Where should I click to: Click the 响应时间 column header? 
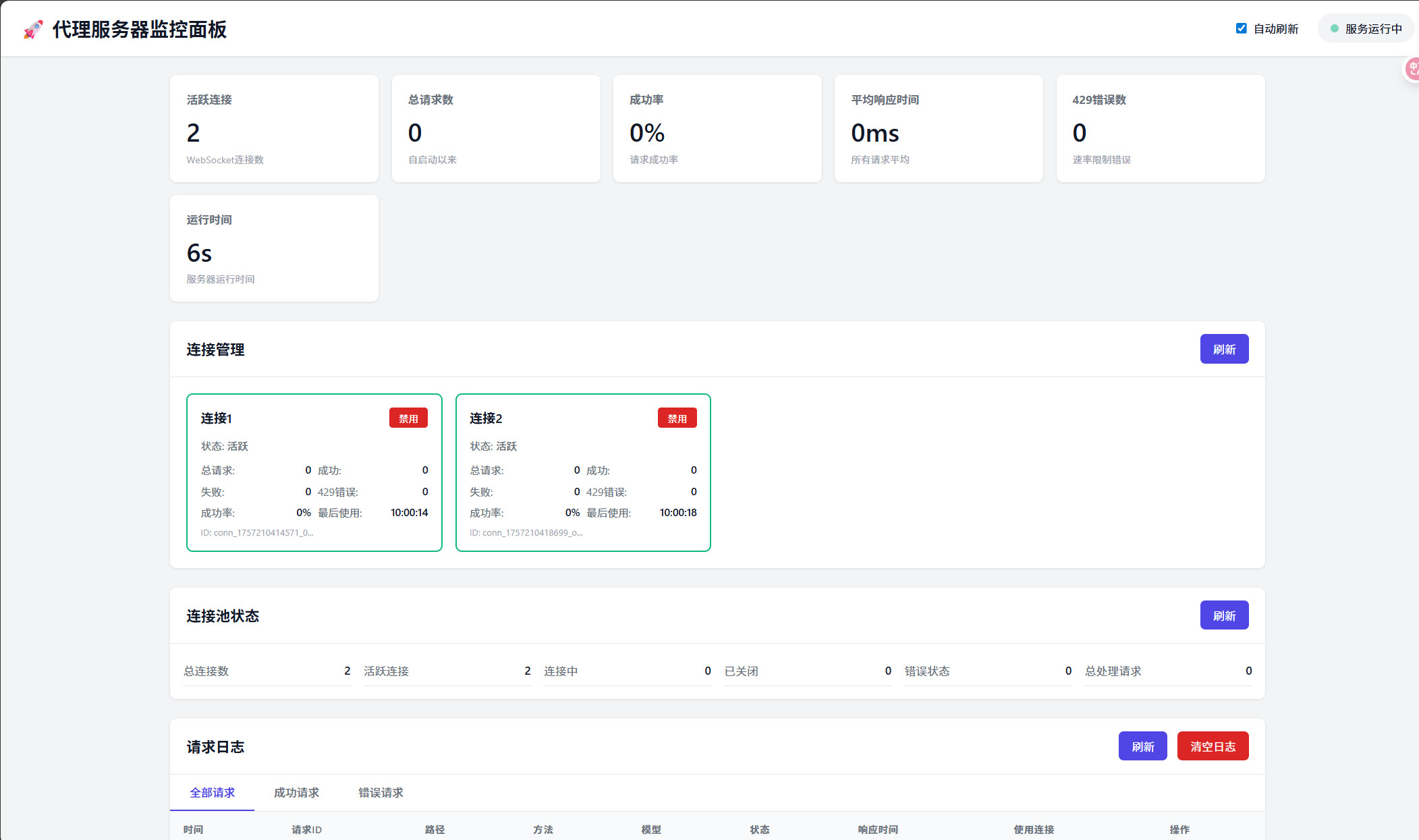pyautogui.click(x=877, y=829)
